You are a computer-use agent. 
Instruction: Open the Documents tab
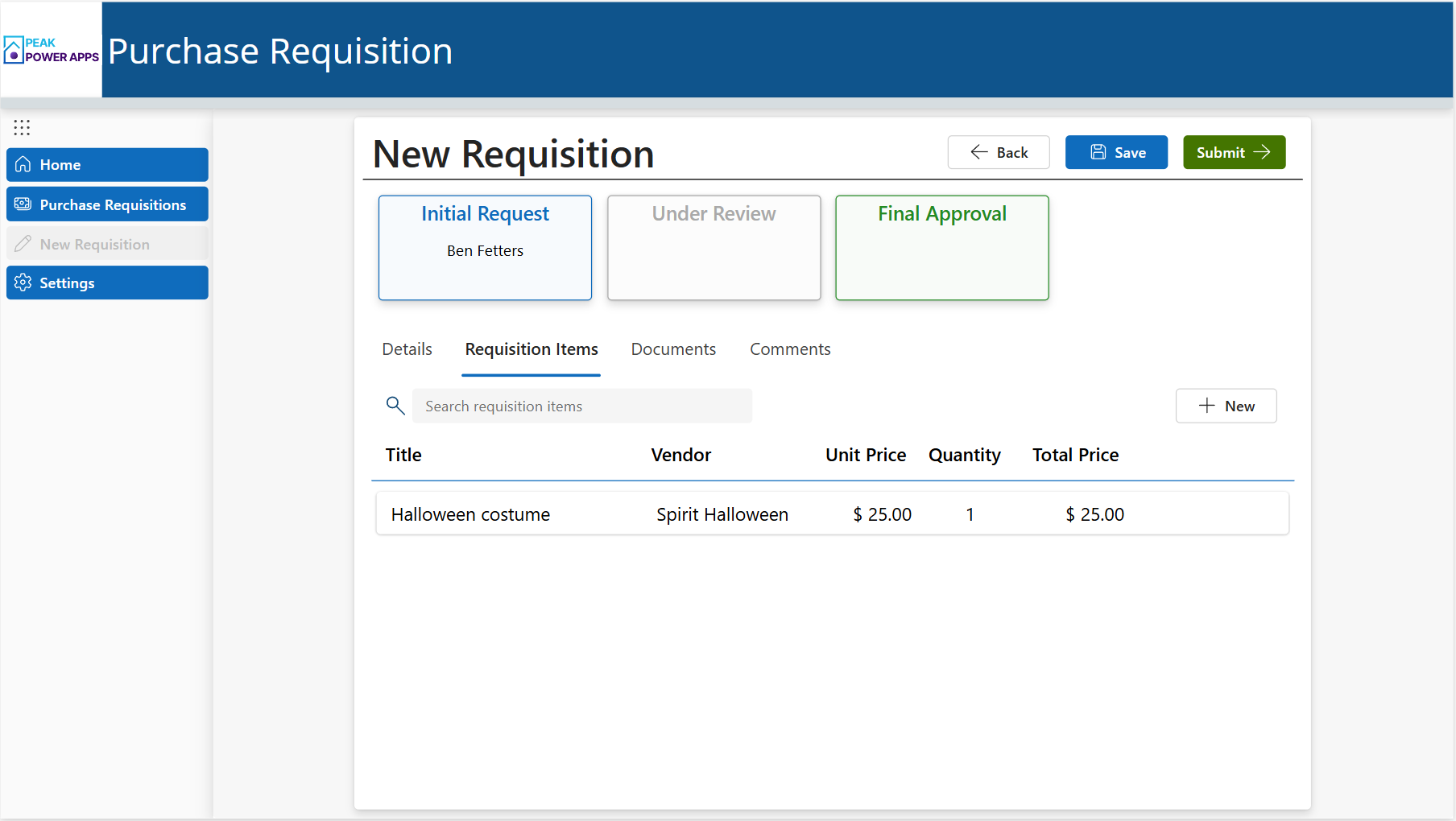point(673,349)
